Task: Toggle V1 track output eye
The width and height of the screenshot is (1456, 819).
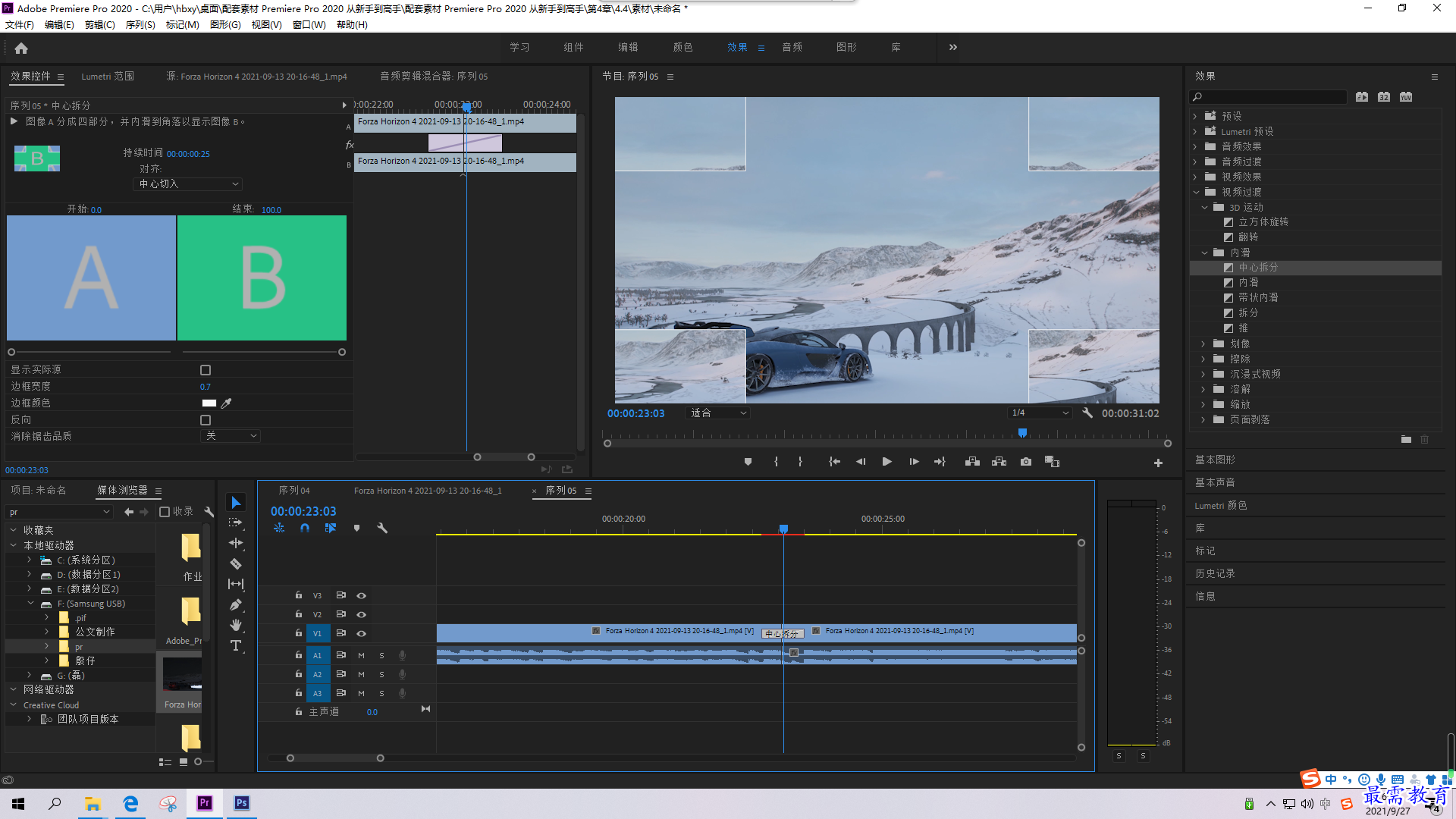Action: pos(362,633)
